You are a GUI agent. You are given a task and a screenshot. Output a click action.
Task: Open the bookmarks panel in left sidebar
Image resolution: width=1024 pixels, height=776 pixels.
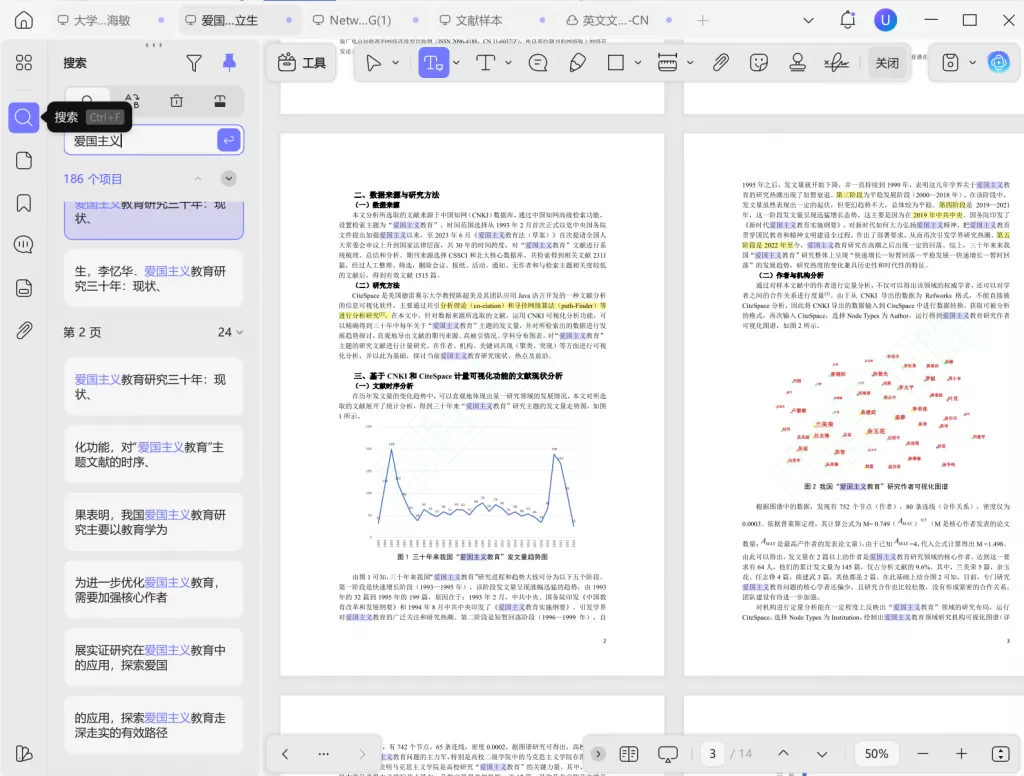pyautogui.click(x=24, y=203)
